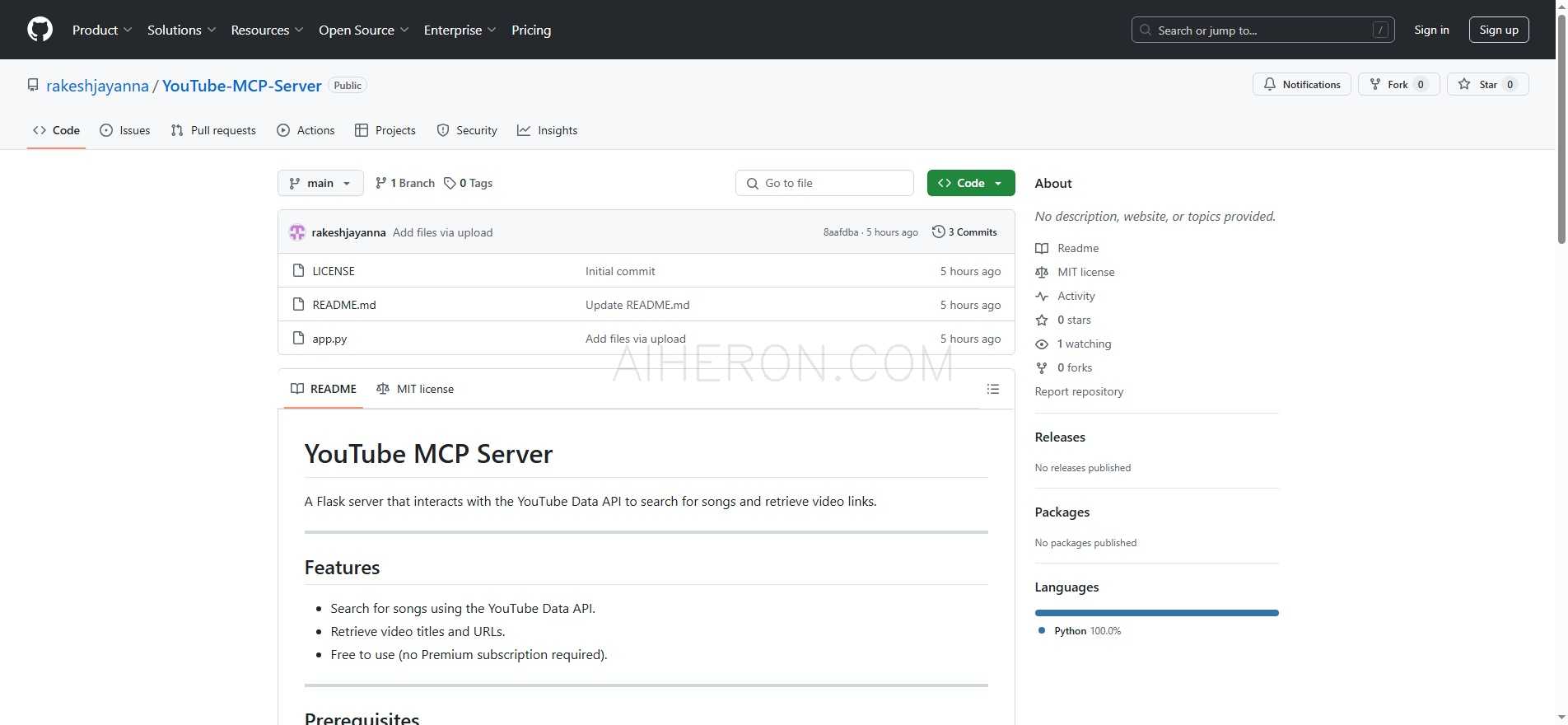The width and height of the screenshot is (1568, 725).
Task: View the 1 Branch list
Action: coord(404,183)
